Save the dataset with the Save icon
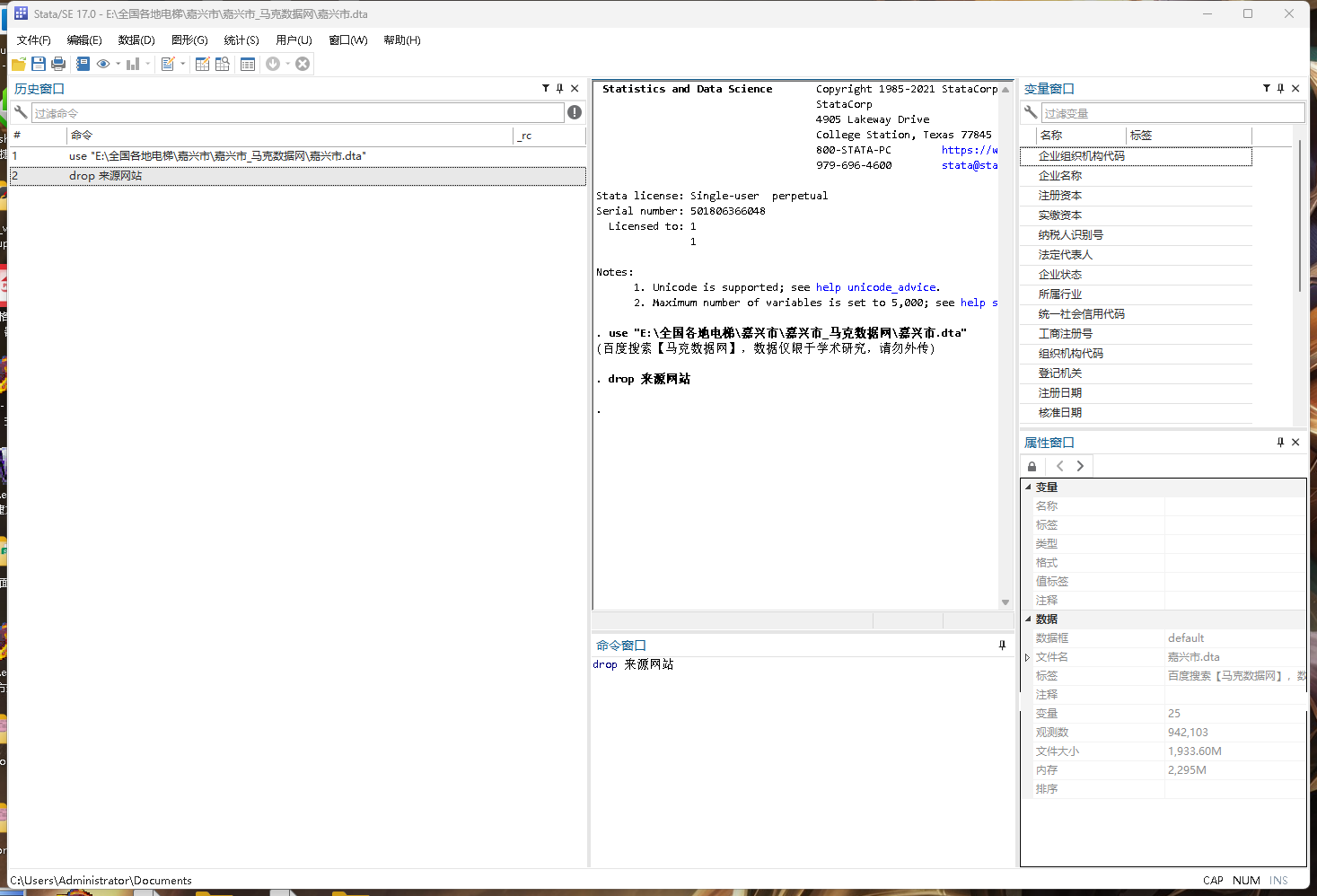Viewport: 1317px width, 896px height. pyautogui.click(x=39, y=63)
